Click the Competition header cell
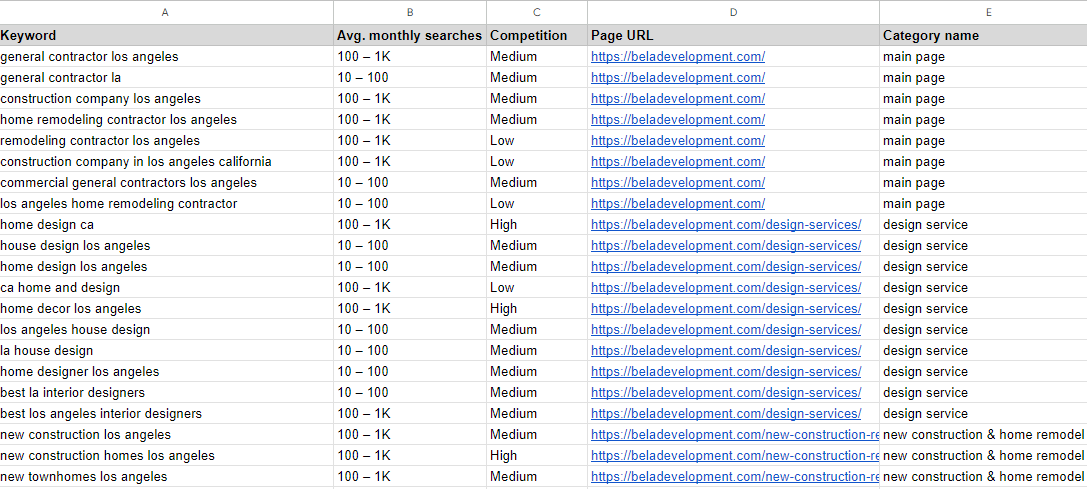Image resolution: width=1087 pixels, height=489 pixels. [x=537, y=35]
